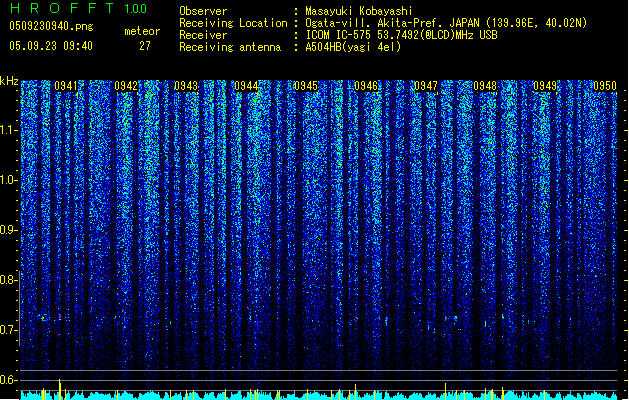
Task: Click the kHz axis unit label
Action: 9,81
